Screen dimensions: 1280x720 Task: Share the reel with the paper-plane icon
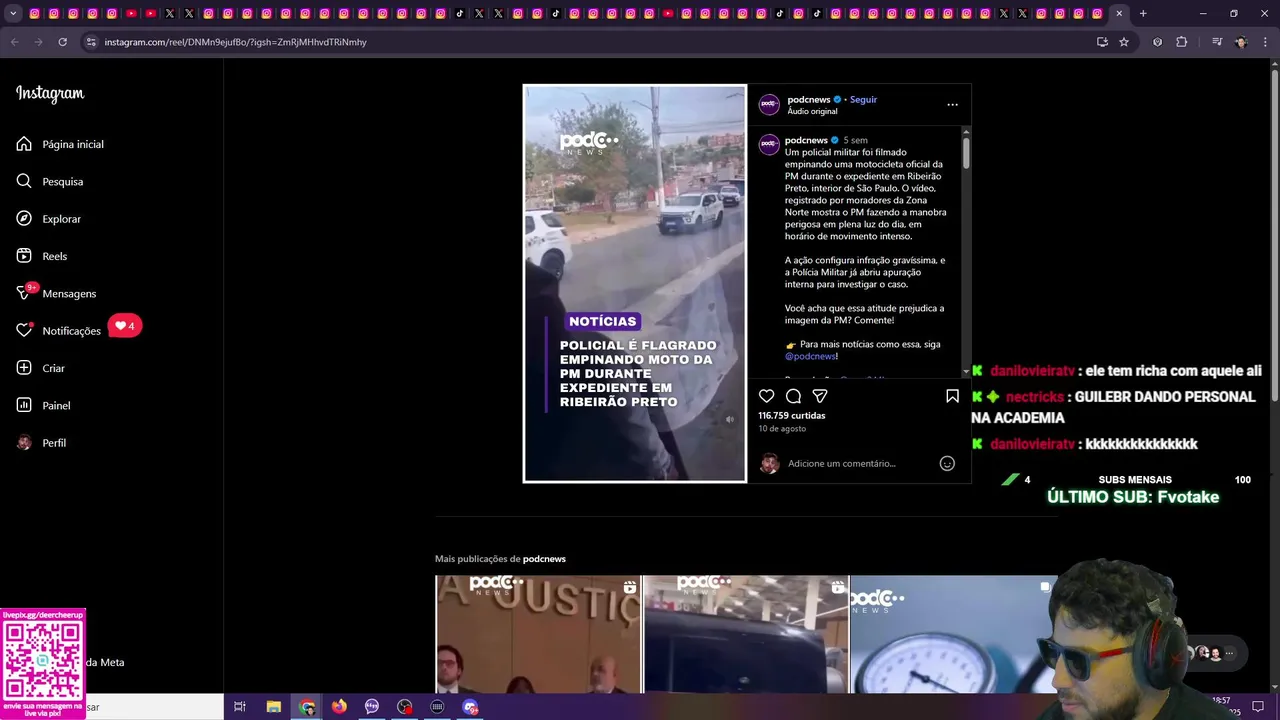[x=820, y=396]
